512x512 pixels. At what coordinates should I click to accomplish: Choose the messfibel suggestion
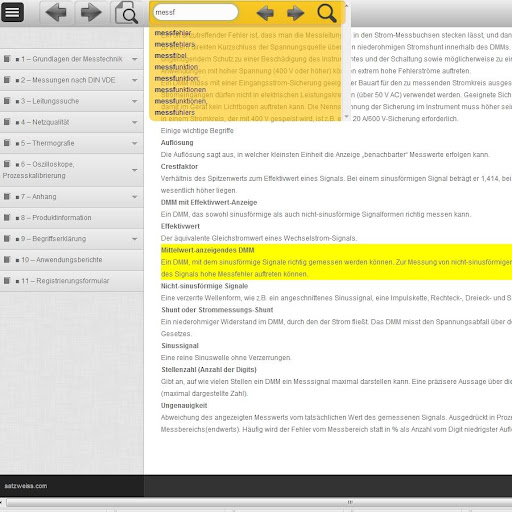[x=170, y=55]
